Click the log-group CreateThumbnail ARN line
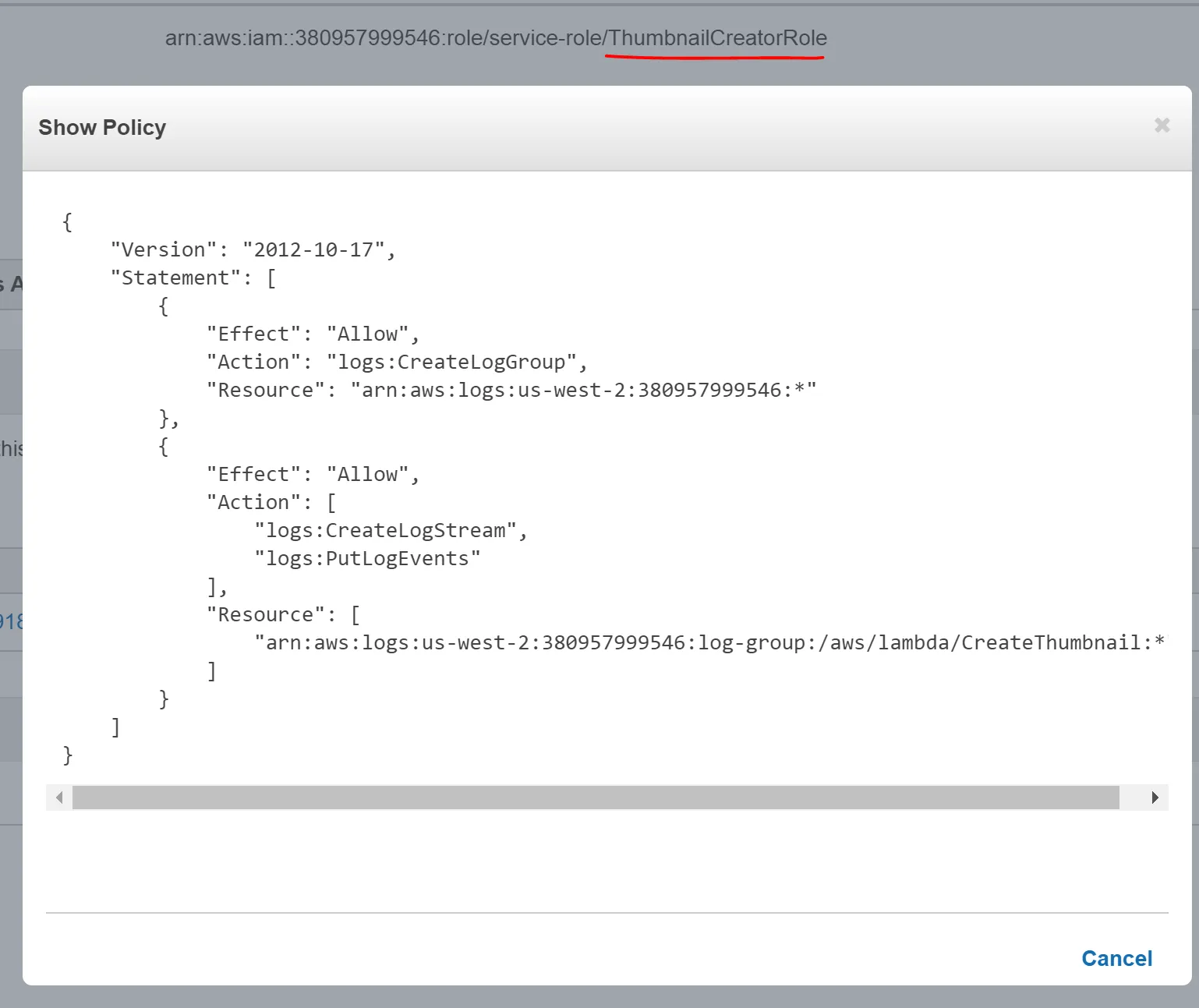Image resolution: width=1199 pixels, height=1008 pixels. coord(710,643)
